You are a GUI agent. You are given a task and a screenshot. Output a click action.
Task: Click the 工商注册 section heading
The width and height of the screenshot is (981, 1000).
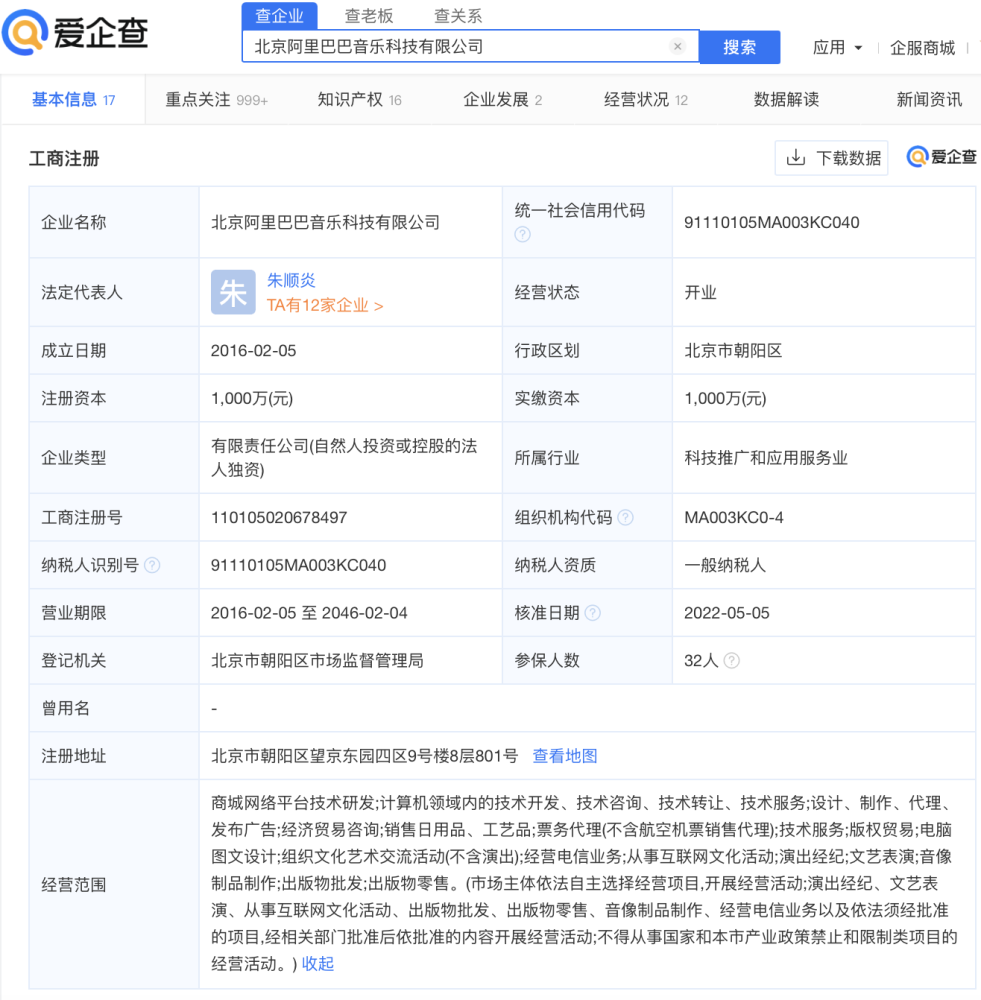tap(64, 158)
